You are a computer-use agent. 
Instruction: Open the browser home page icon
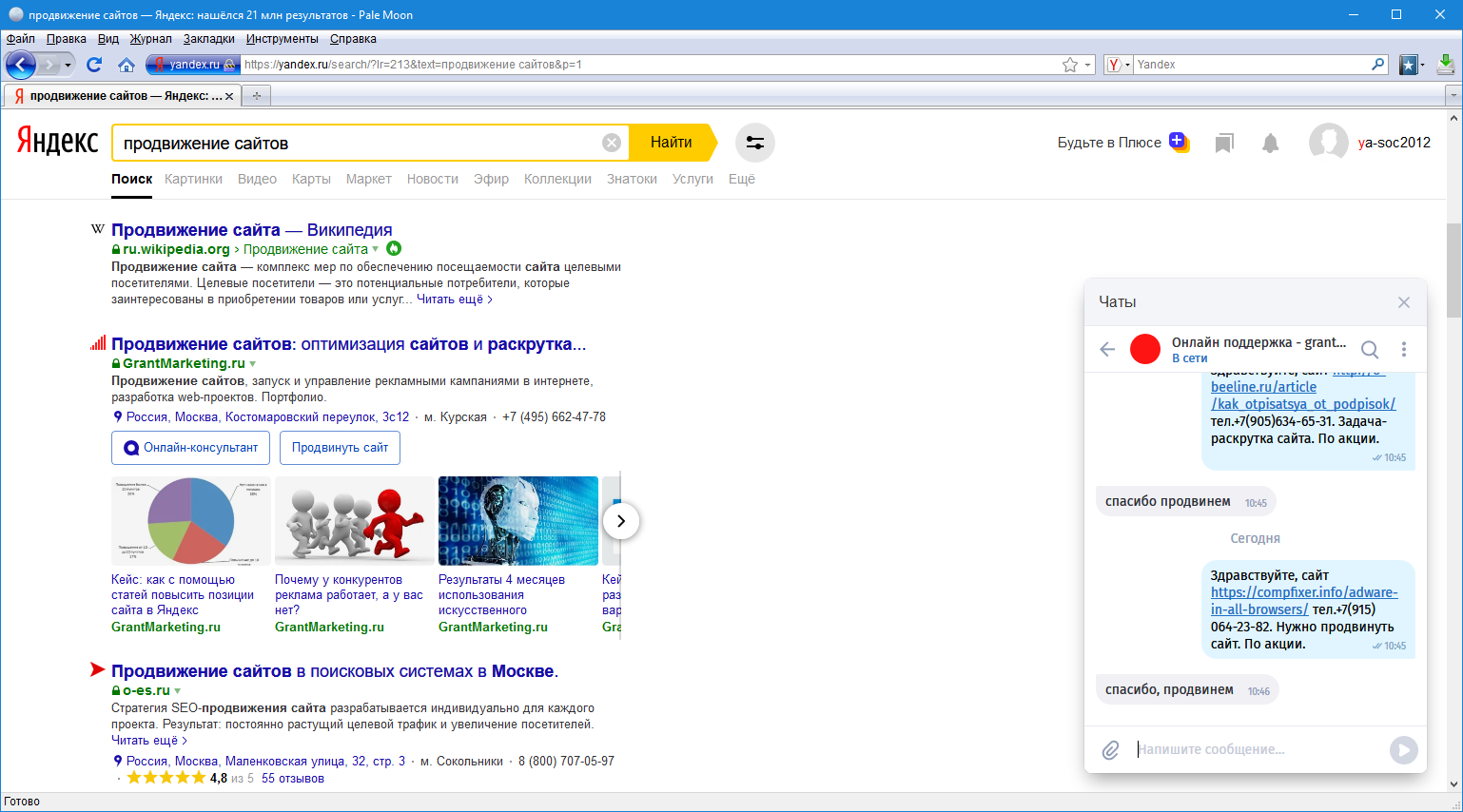pos(127,65)
